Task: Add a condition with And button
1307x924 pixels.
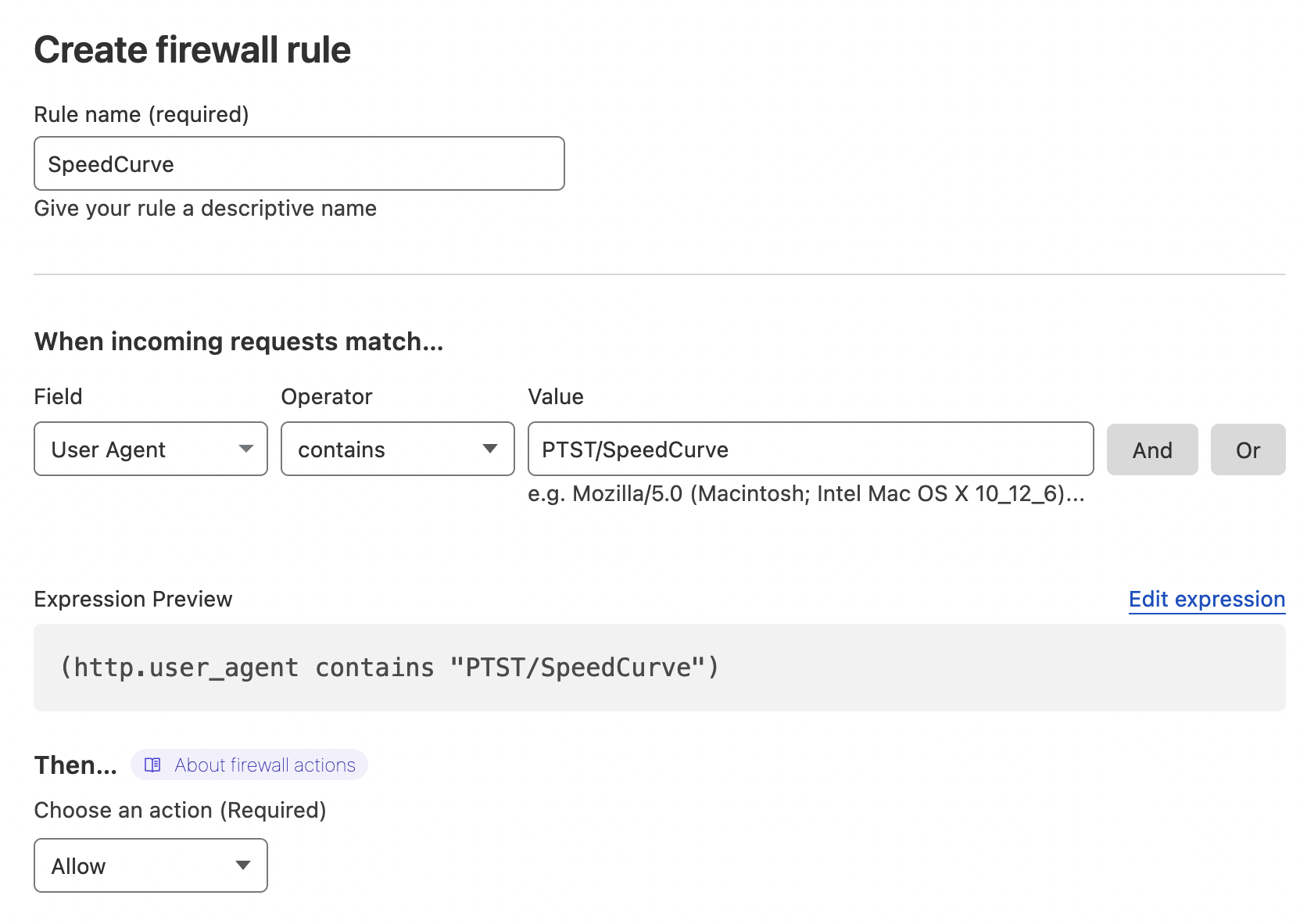Action: pyautogui.click(x=1152, y=449)
